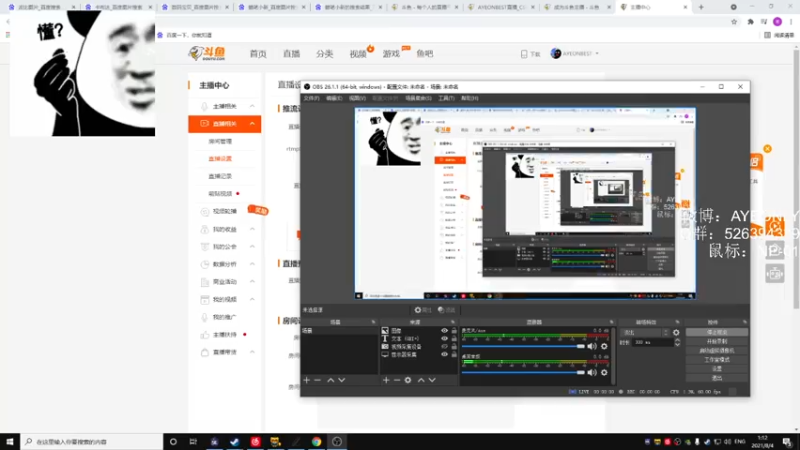Click the 停止推流 stop streaming button
Screen dimensions: 800x450
pyautogui.click(x=717, y=332)
